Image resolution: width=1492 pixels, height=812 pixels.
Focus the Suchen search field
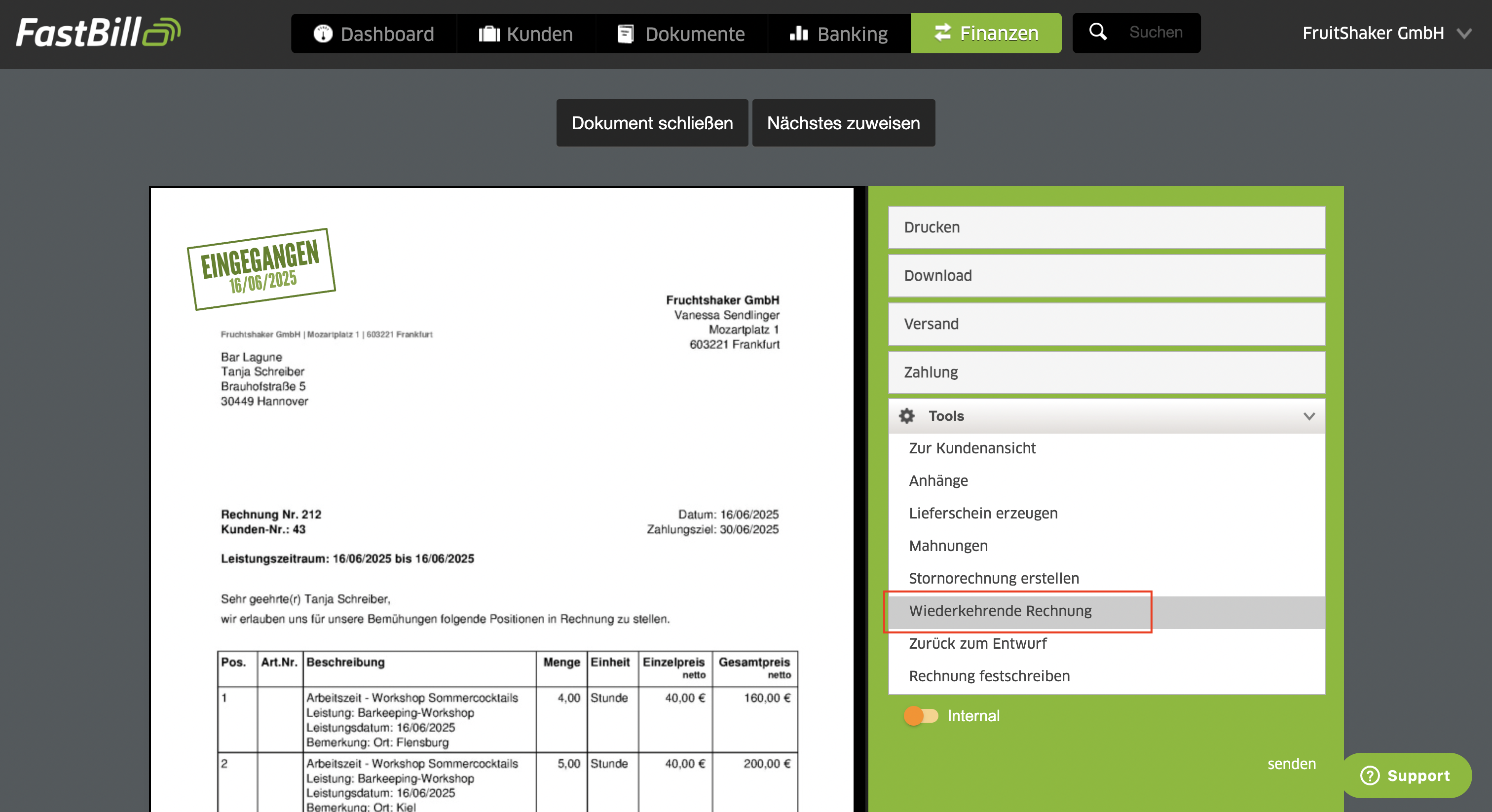coord(1156,33)
